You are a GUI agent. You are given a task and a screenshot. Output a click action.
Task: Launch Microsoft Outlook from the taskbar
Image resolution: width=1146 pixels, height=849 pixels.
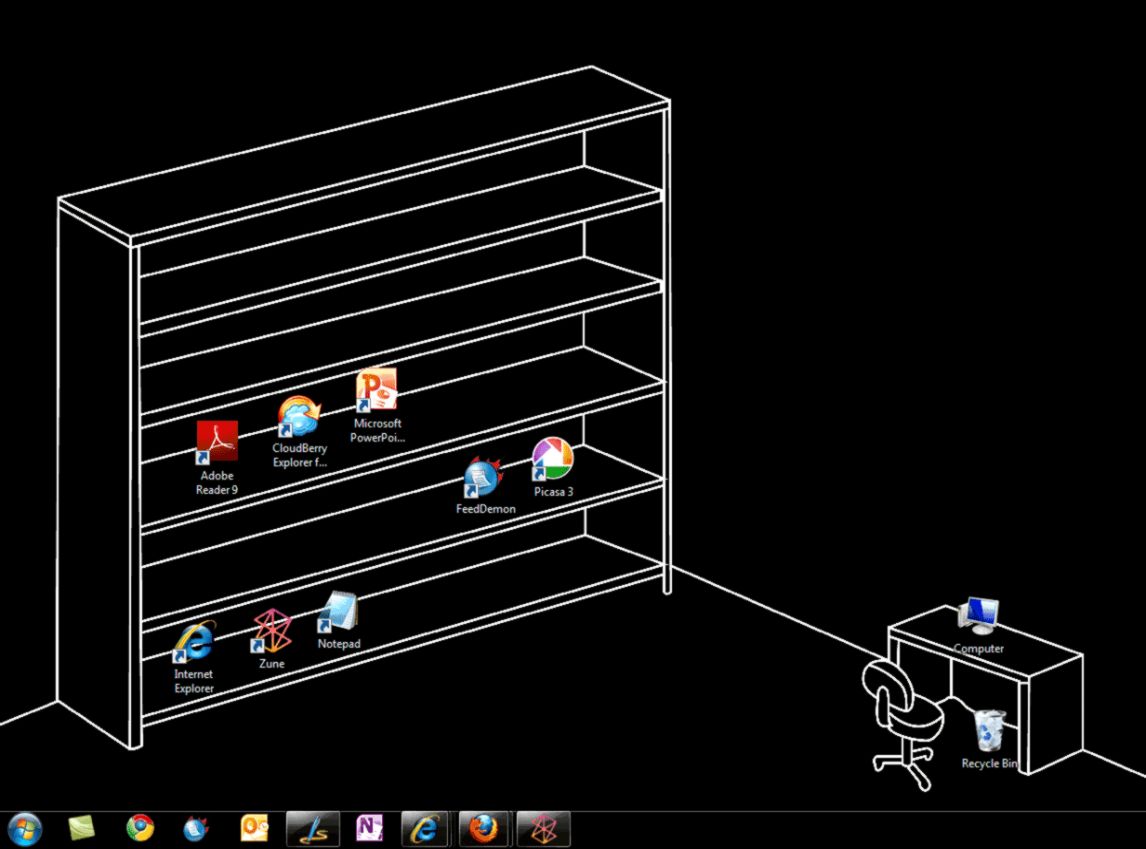(253, 828)
